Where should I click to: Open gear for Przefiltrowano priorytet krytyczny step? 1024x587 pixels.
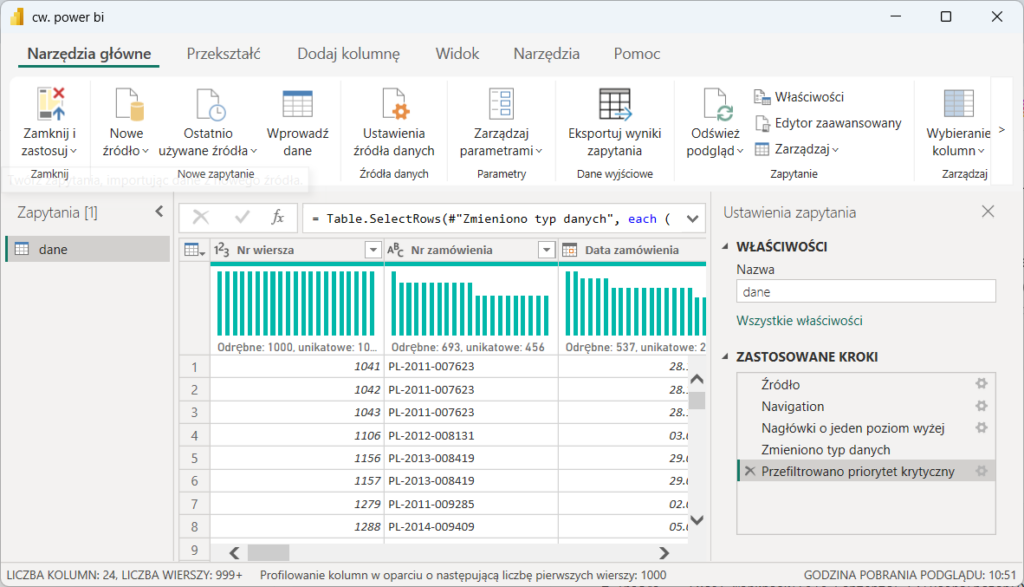pyautogui.click(x=981, y=471)
